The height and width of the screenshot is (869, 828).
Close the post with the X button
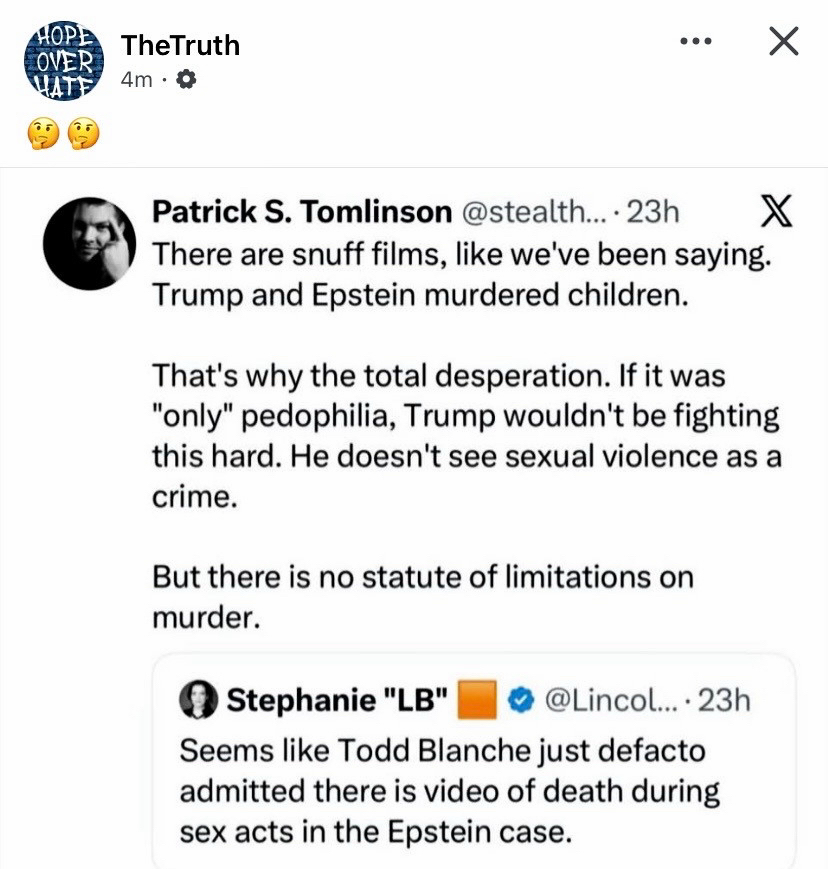(783, 41)
